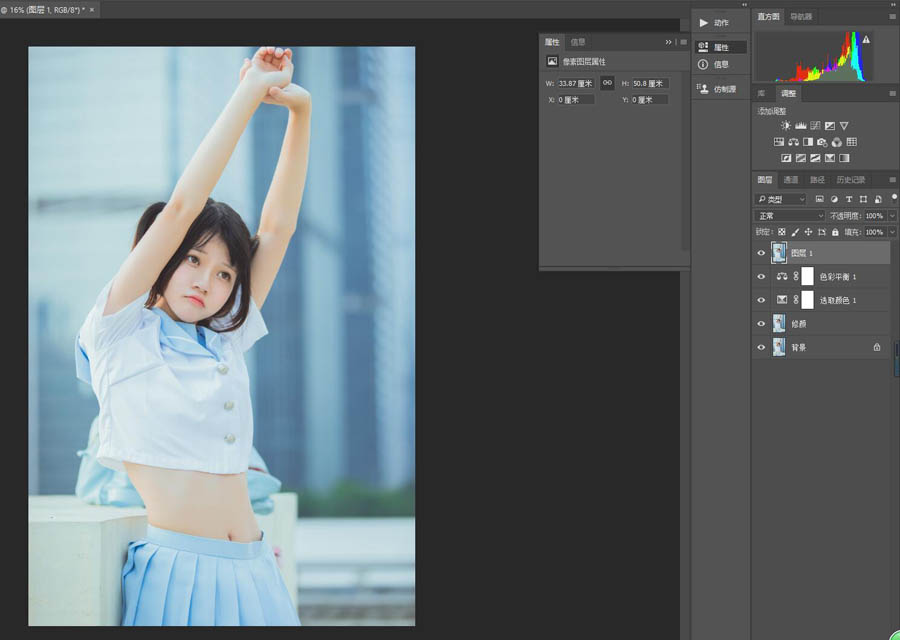Hide the 背景 layer
This screenshot has height=640, width=900.
[x=761, y=347]
